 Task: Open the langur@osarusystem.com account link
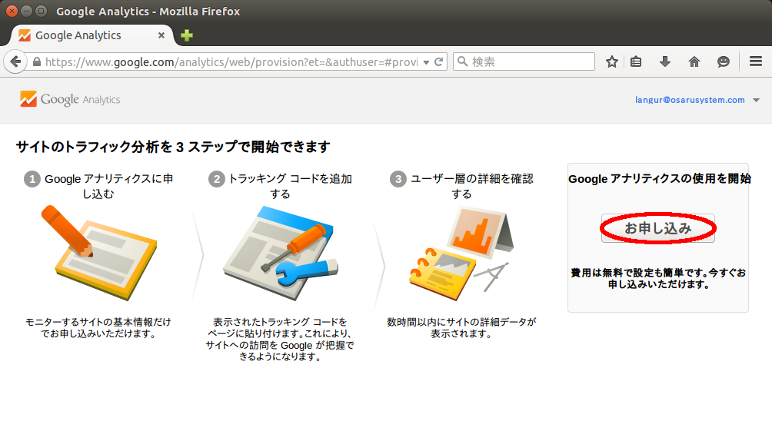[689, 99]
